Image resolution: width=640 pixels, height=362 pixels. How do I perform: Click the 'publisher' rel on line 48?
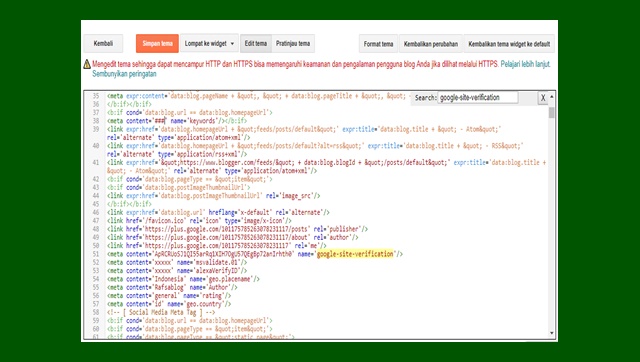coord(344,229)
